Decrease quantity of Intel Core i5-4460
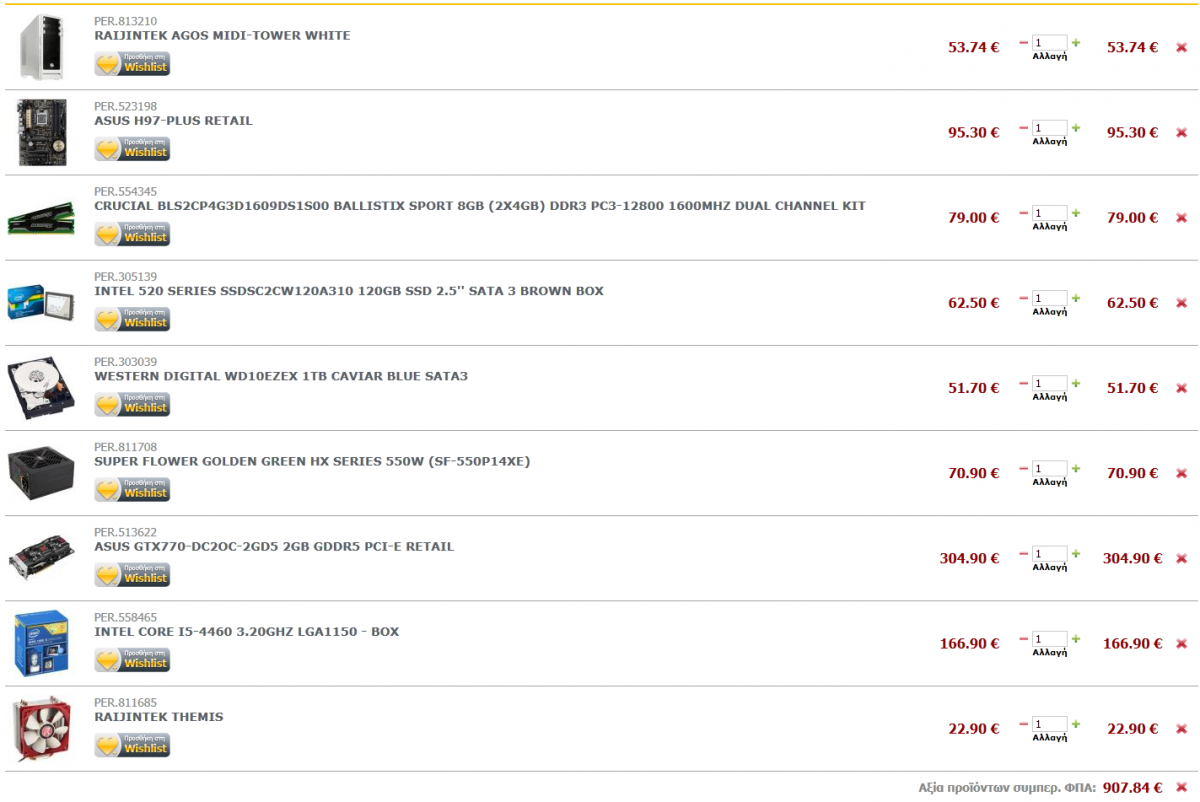This screenshot has width=1200, height=802. click(x=1023, y=638)
